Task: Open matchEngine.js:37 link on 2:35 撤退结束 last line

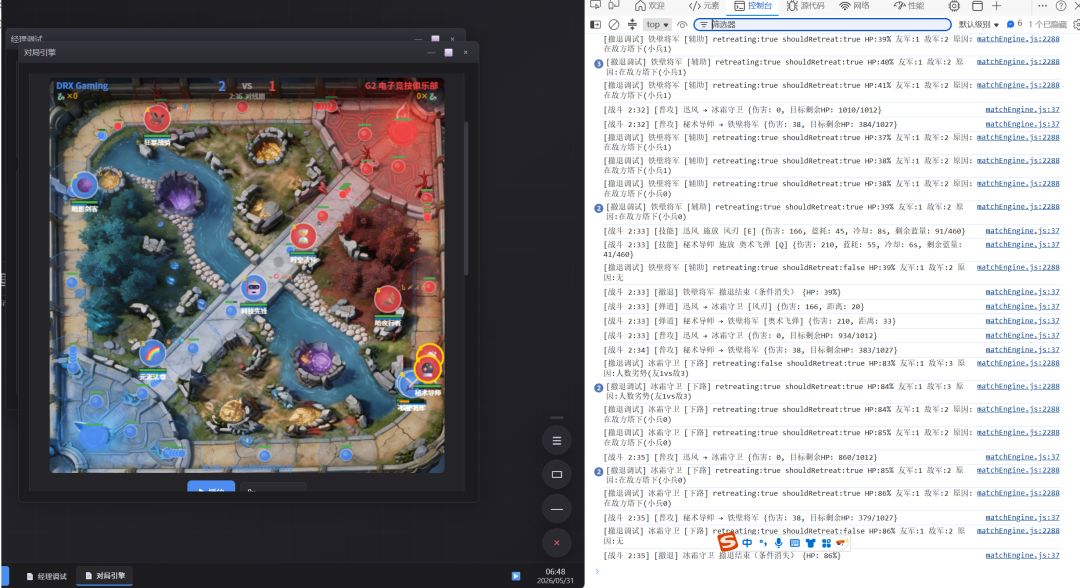Action: [x=1022, y=555]
